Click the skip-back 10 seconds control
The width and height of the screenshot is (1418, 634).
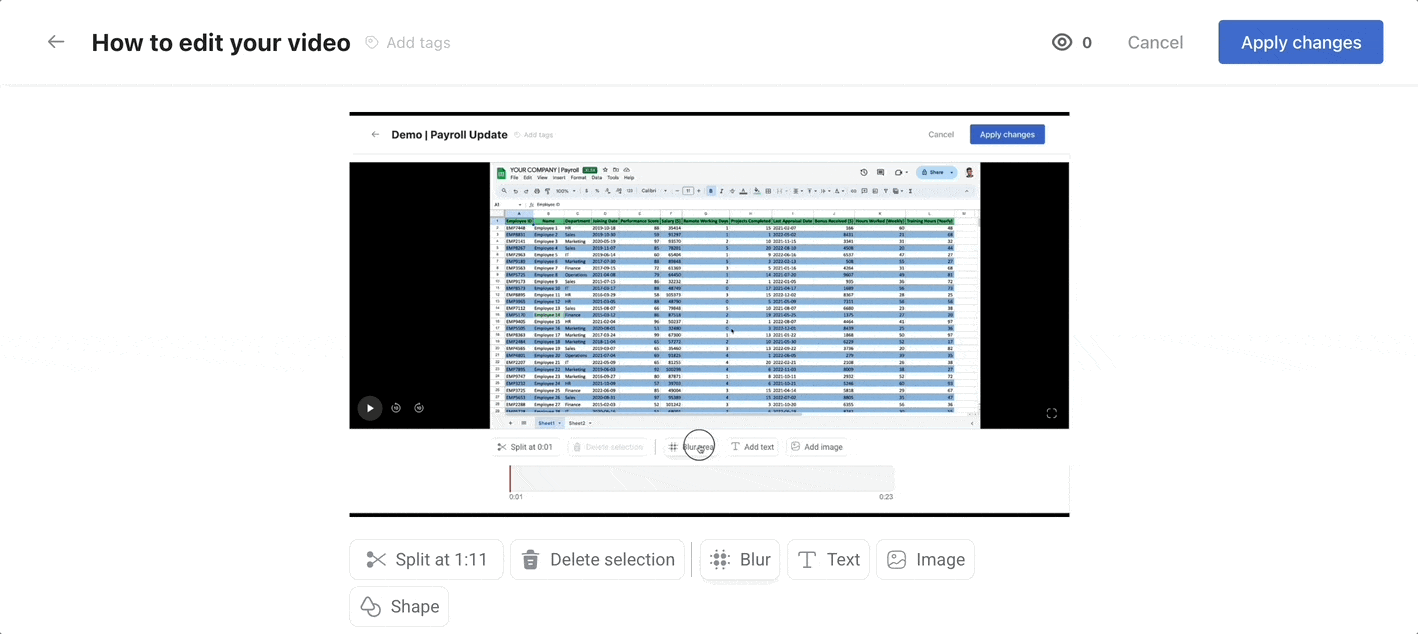tap(395, 408)
